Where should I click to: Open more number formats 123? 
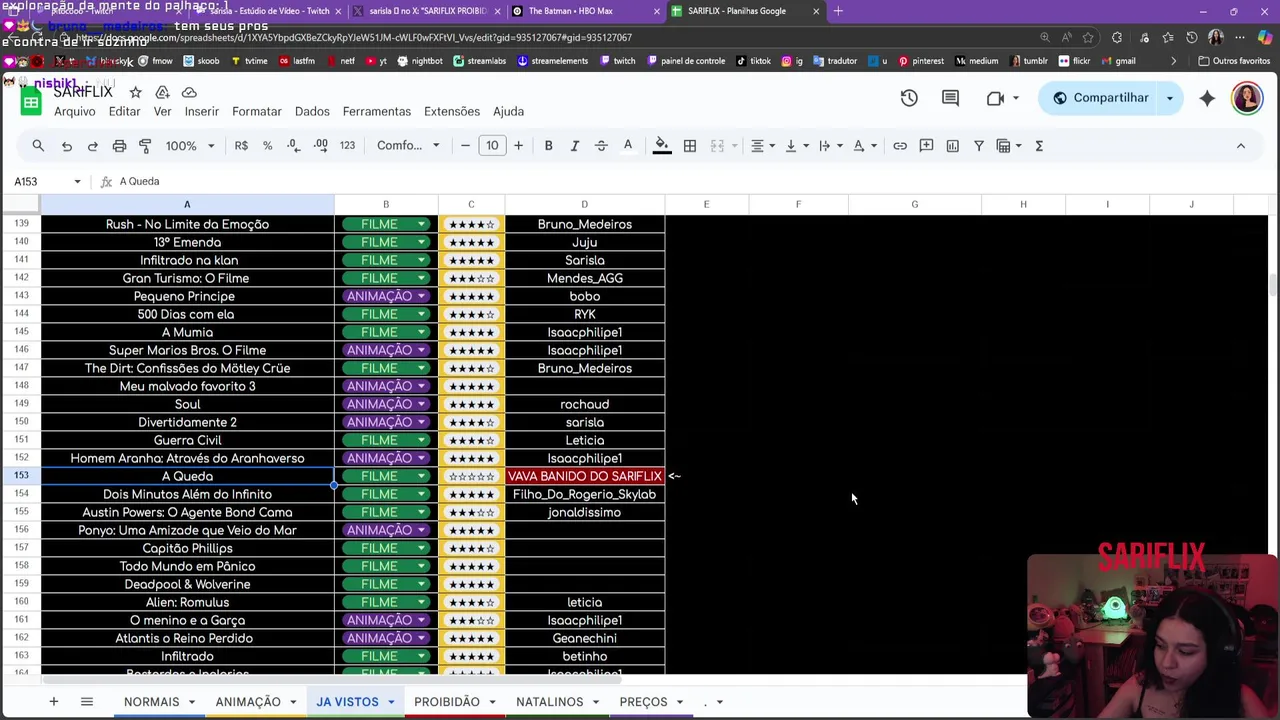[347, 146]
